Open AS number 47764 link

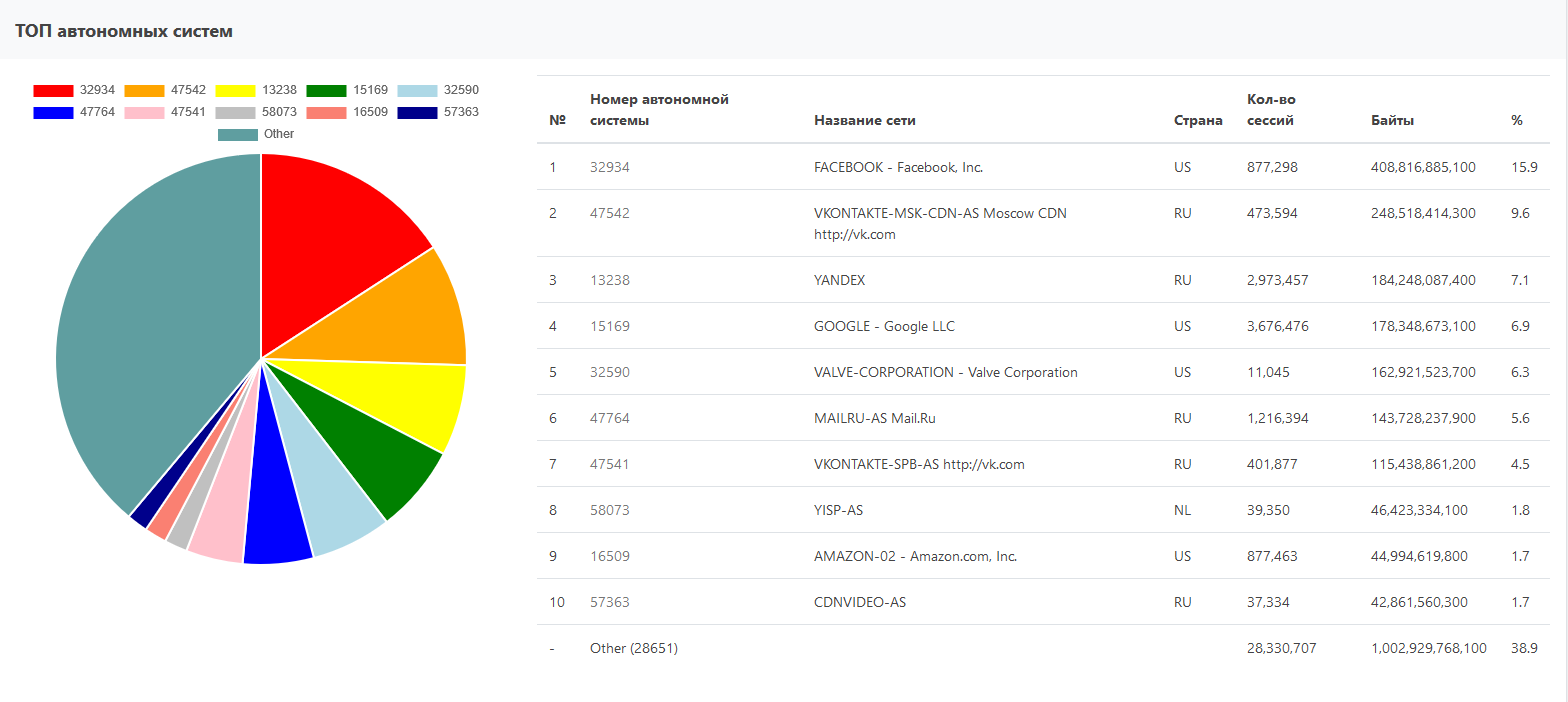(x=610, y=418)
